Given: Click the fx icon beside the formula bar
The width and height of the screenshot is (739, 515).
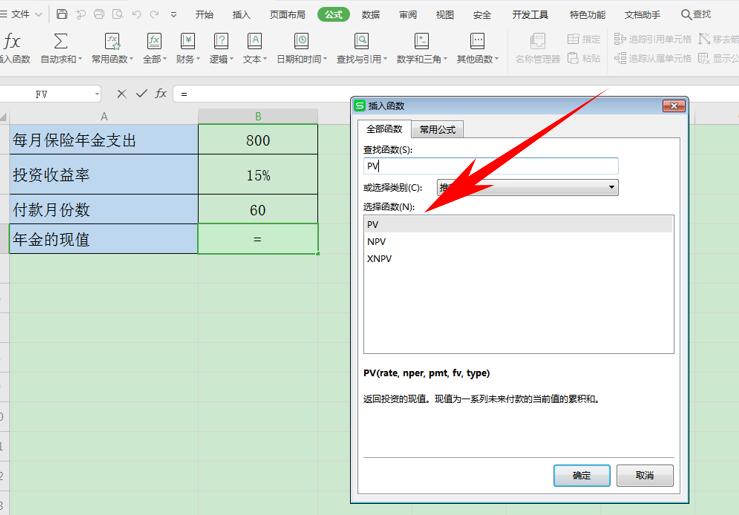Looking at the screenshot, I should pos(161,93).
